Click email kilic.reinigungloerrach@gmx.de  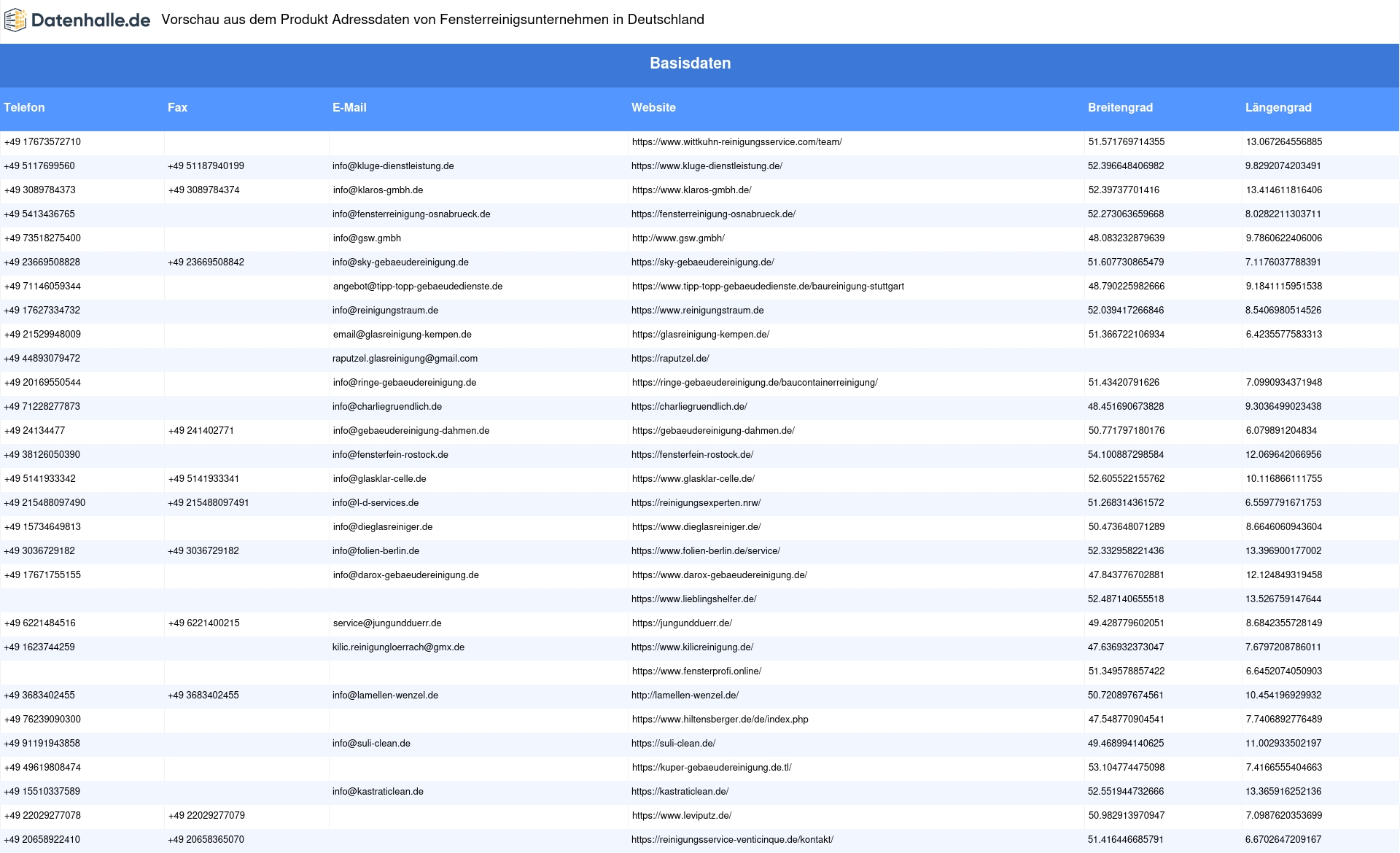click(398, 647)
